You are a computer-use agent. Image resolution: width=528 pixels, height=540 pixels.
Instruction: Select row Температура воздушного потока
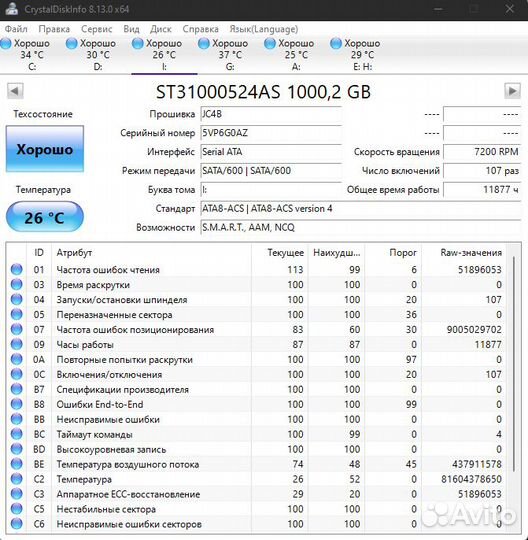tap(257, 464)
